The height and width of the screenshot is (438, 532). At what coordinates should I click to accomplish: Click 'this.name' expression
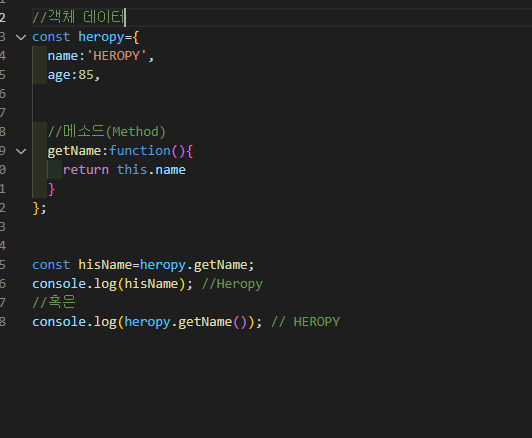(151, 170)
